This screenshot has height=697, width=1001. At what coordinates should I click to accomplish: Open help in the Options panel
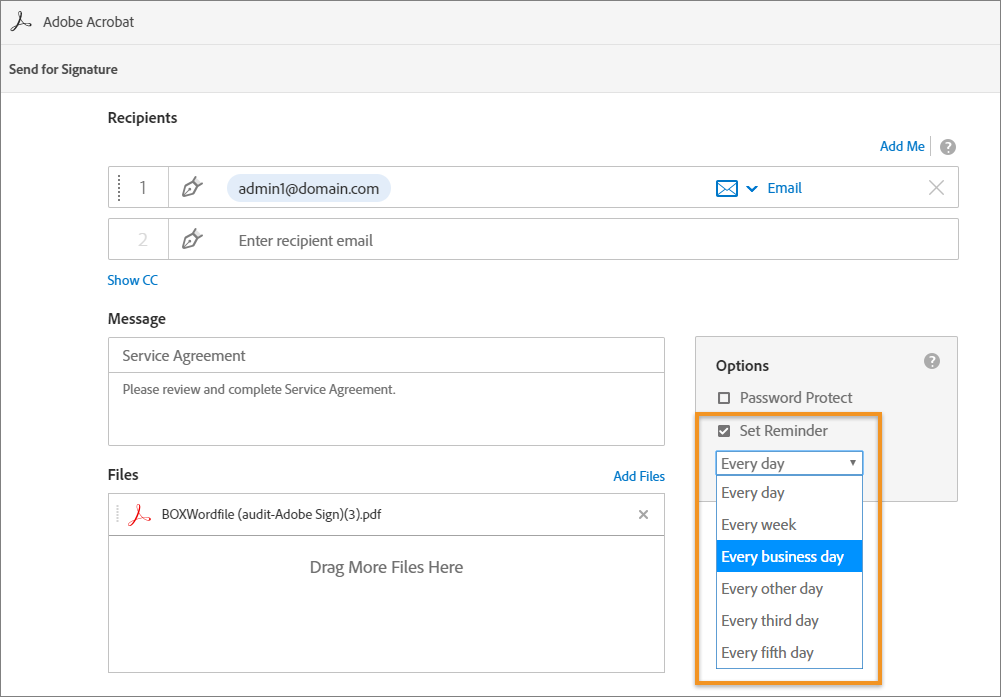click(932, 361)
